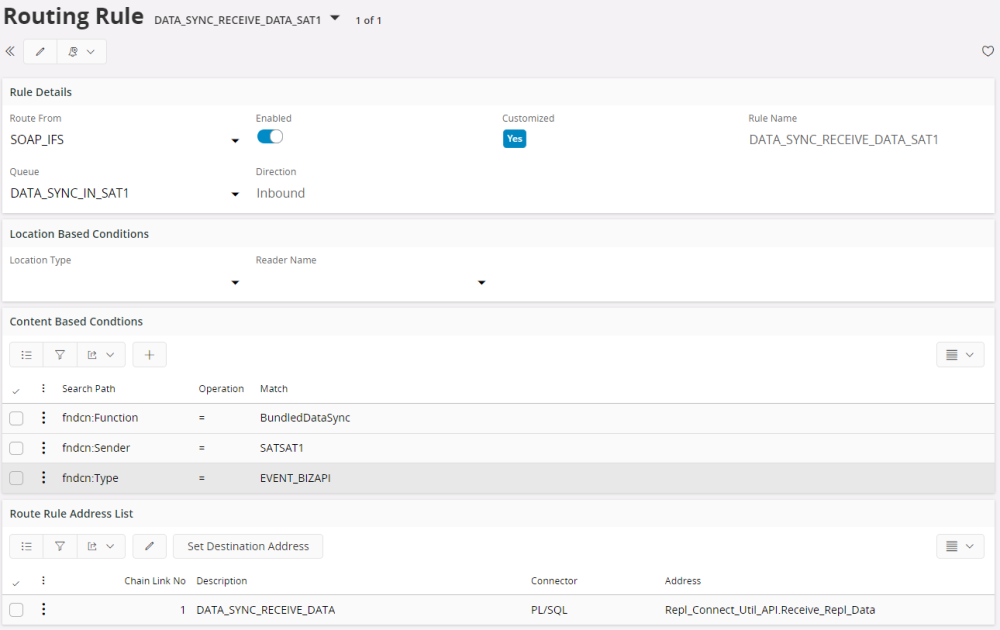Open the Route From dropdown
The width and height of the screenshot is (1000, 630).
pos(235,141)
